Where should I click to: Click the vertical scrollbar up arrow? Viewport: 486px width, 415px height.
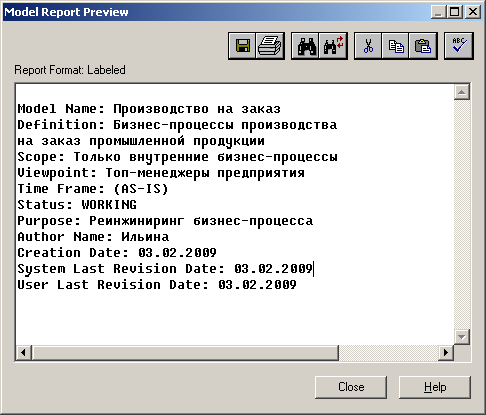[x=462, y=92]
